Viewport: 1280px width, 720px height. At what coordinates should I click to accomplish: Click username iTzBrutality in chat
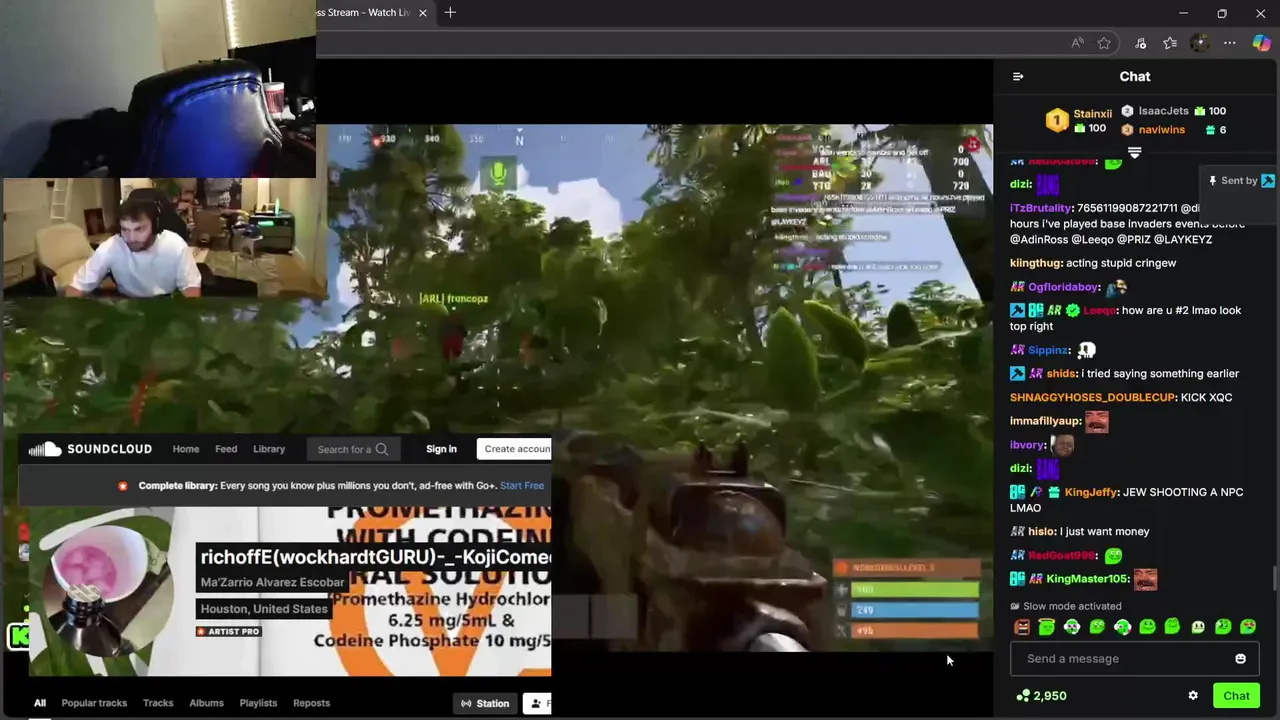pyautogui.click(x=1041, y=208)
